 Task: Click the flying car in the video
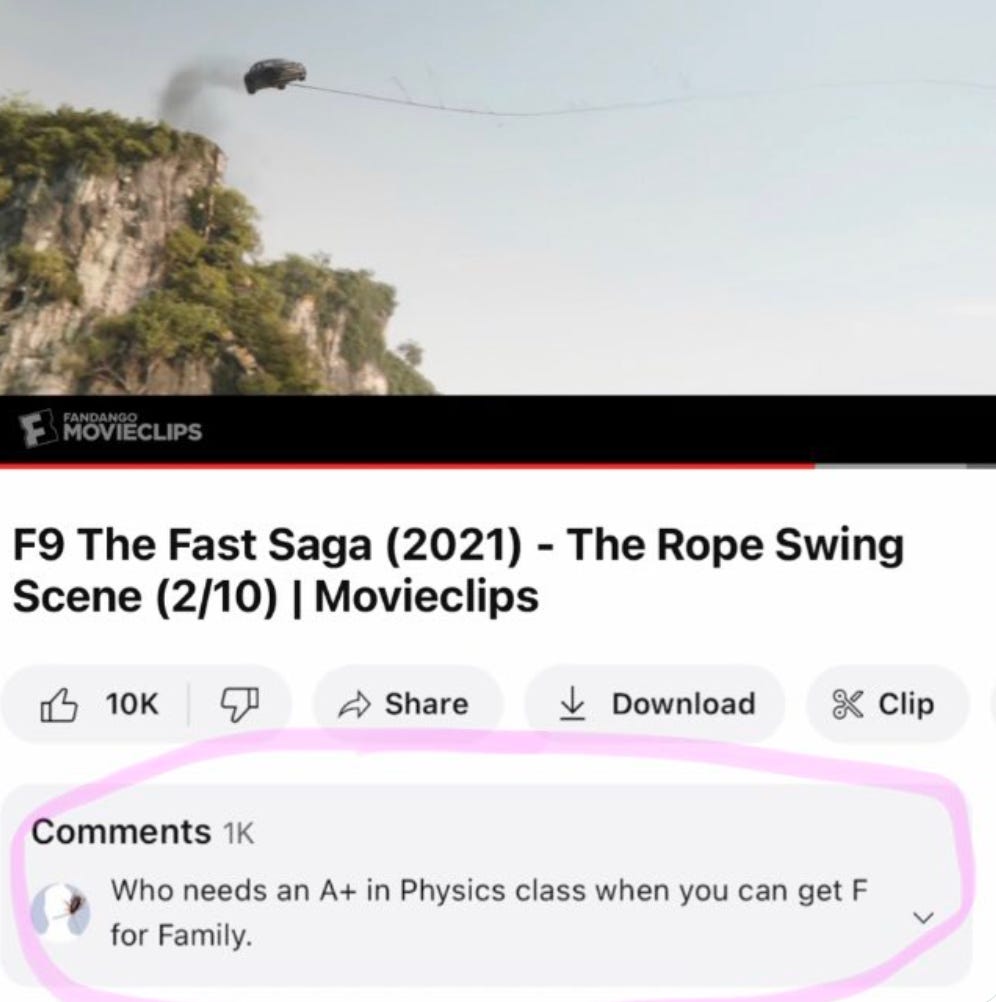[275, 75]
